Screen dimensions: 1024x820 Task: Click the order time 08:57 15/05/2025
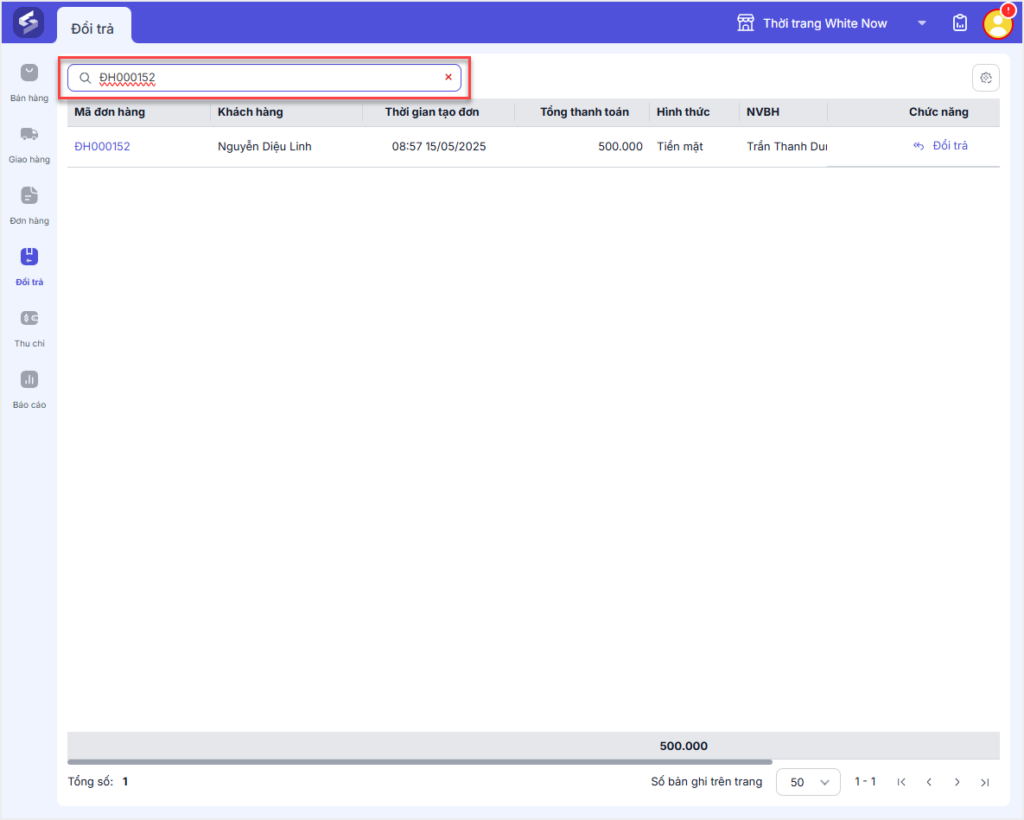coord(439,146)
